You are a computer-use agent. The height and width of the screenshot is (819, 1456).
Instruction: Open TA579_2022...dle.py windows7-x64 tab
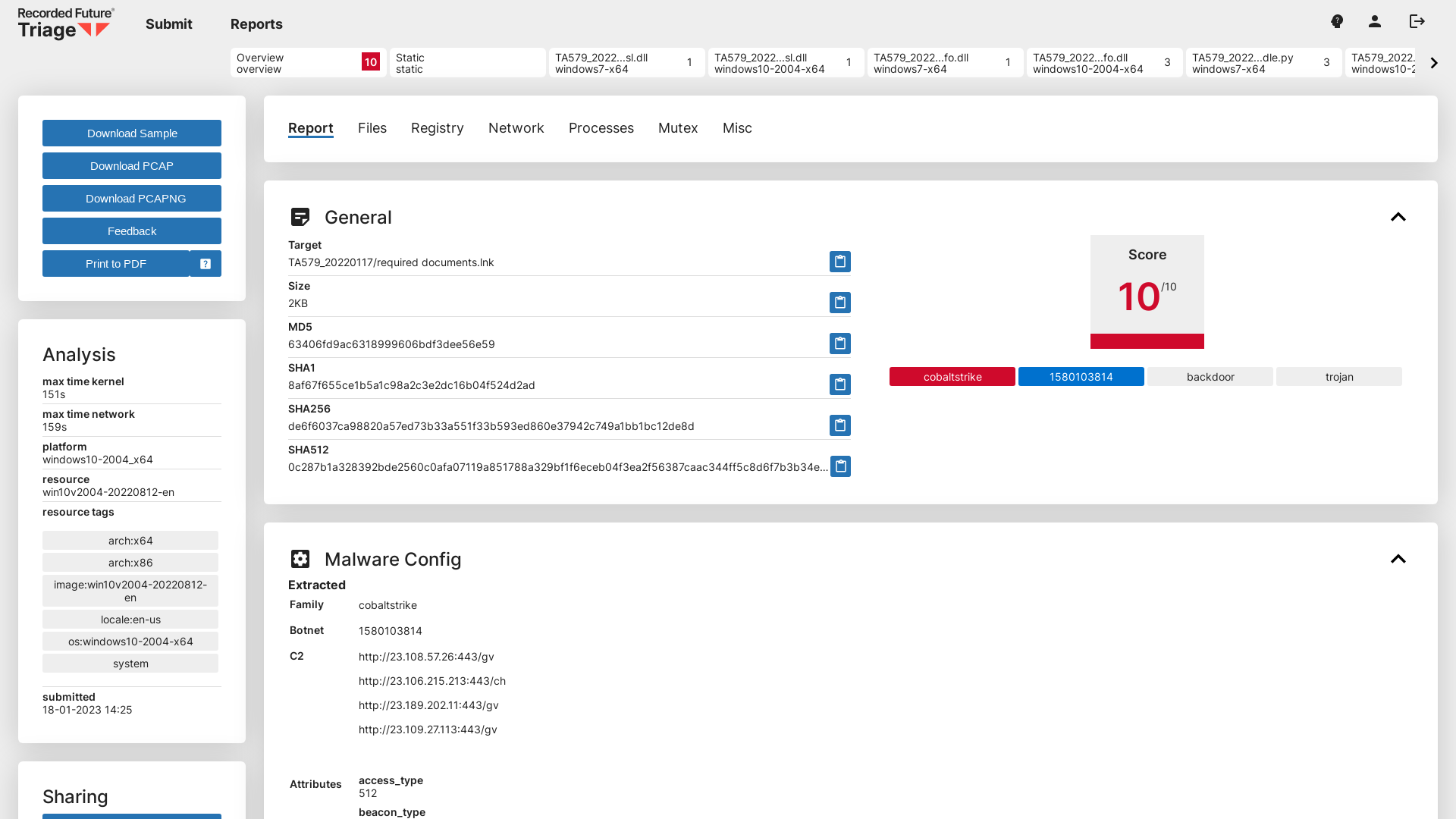pos(1264,63)
